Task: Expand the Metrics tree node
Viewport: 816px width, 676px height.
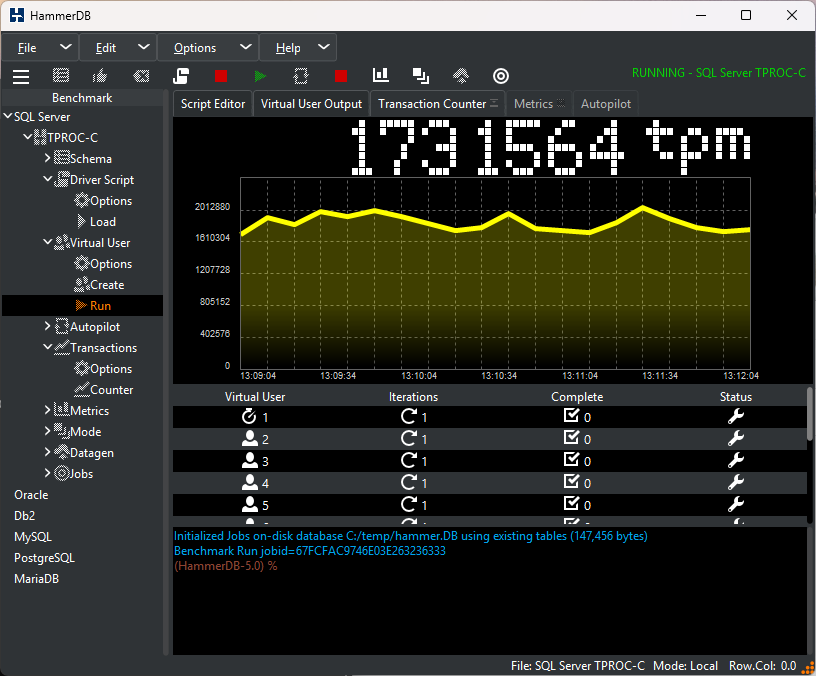Action: (x=47, y=410)
